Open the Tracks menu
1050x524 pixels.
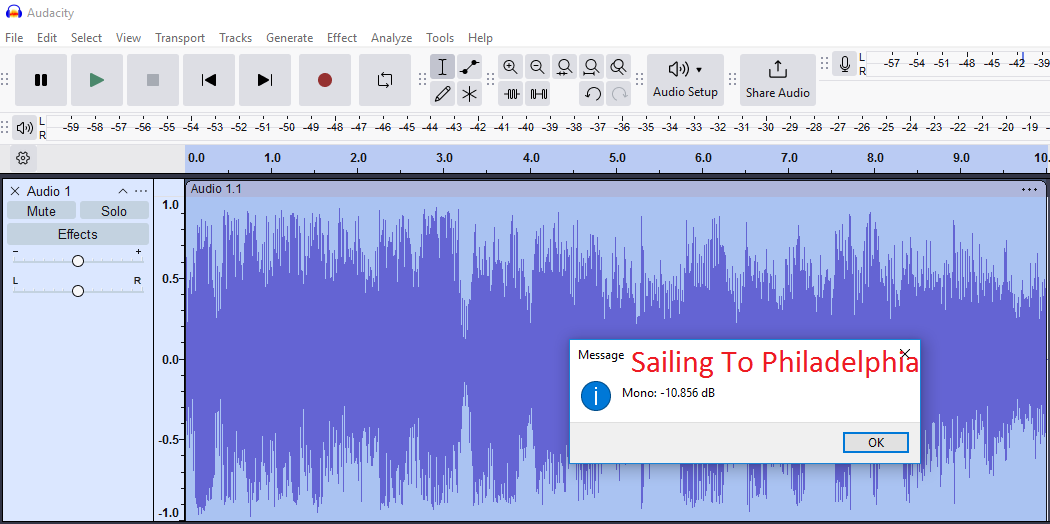236,38
